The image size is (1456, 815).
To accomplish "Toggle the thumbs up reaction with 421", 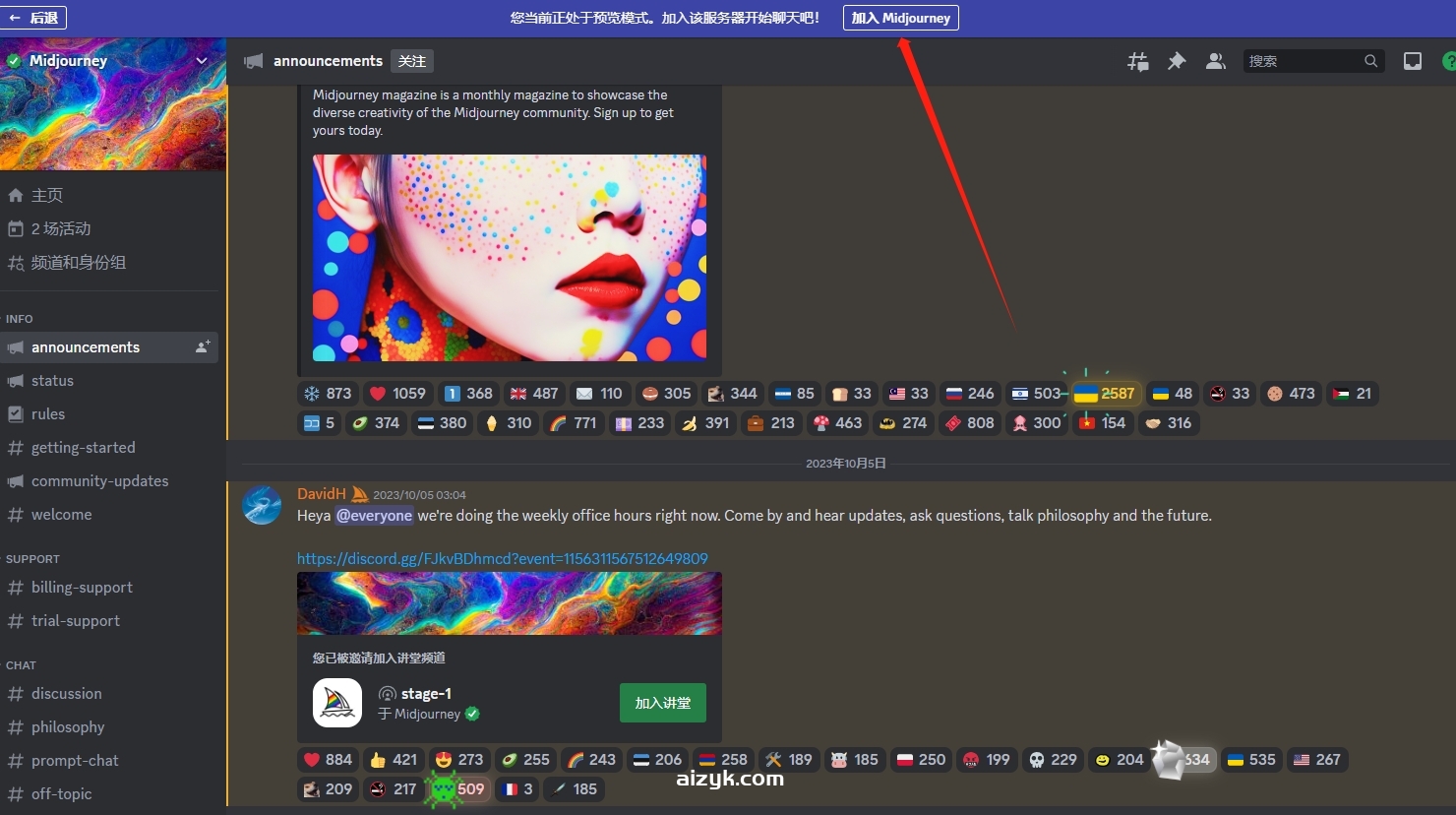I will [x=393, y=760].
